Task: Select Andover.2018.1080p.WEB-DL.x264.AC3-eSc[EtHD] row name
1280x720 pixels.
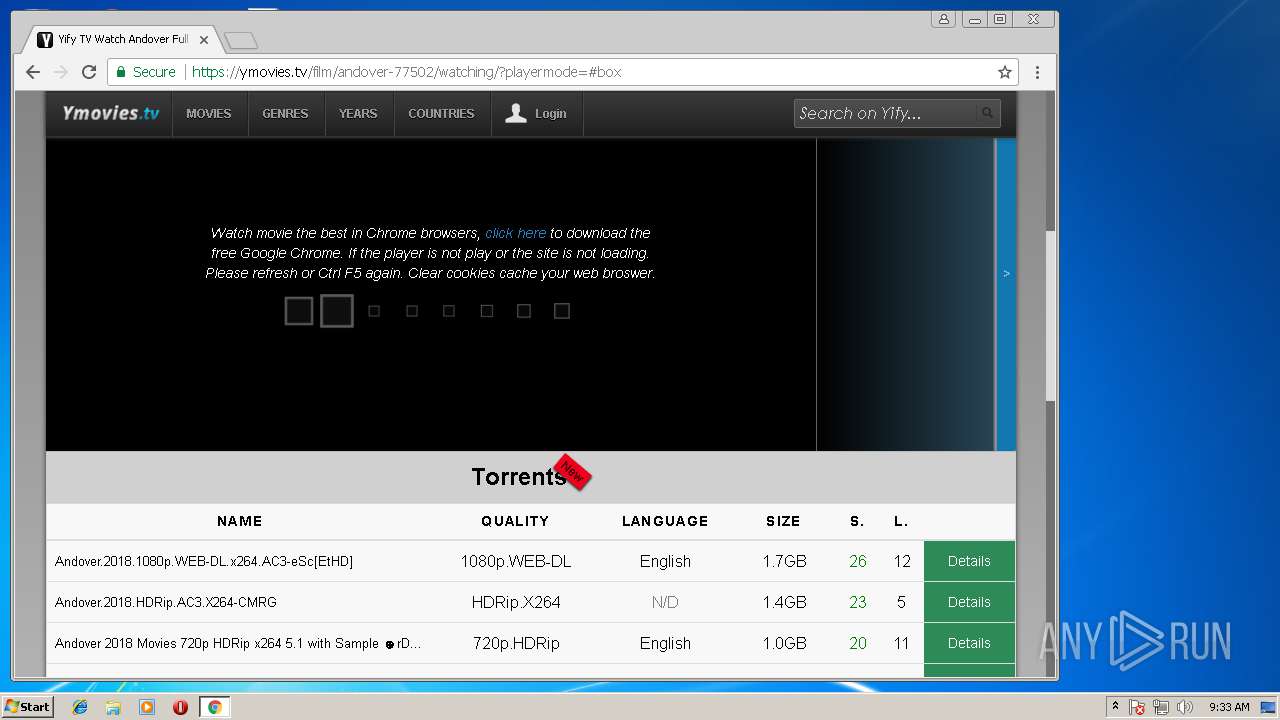Action: [204, 561]
